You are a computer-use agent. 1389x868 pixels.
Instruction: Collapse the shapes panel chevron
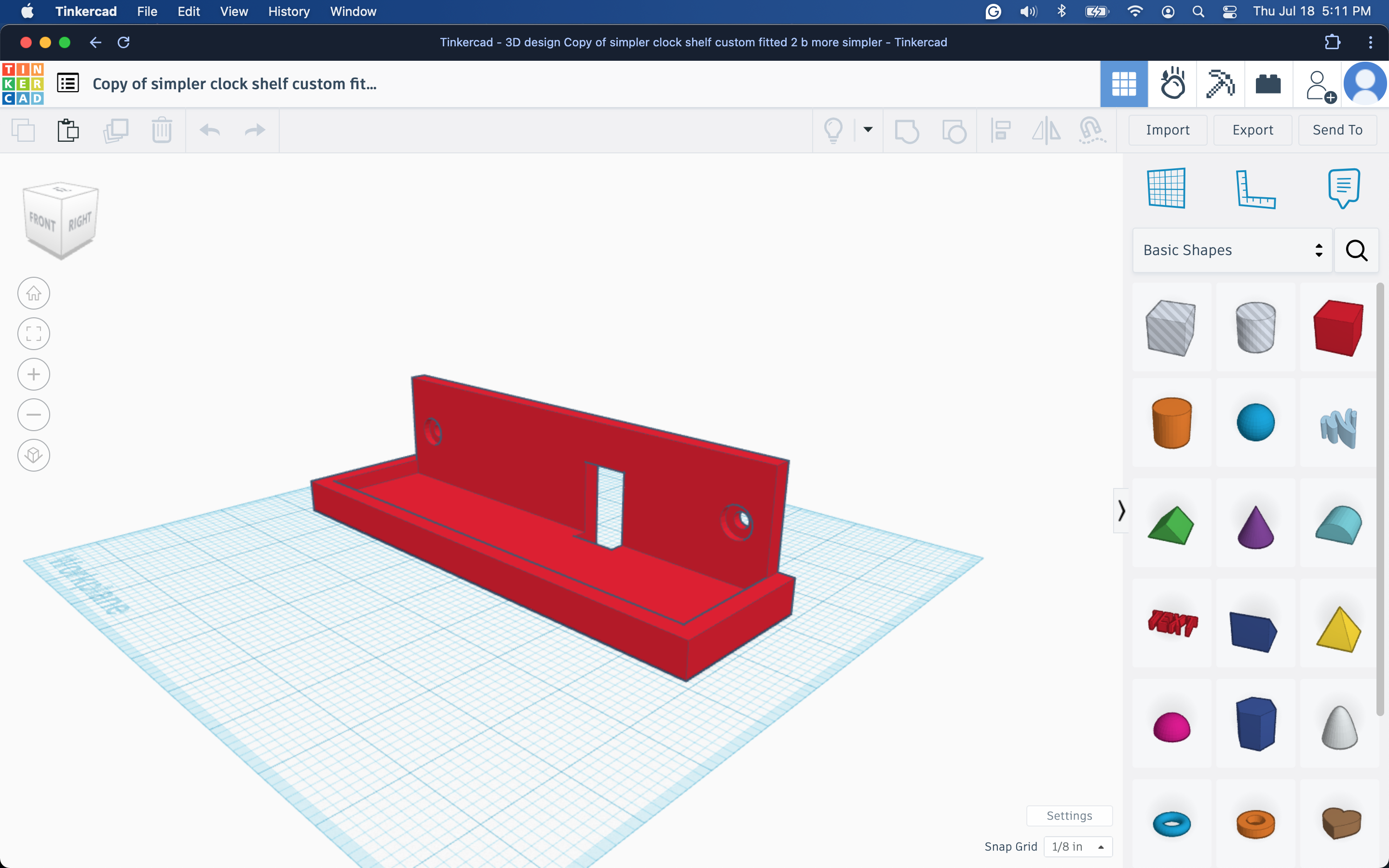point(1121,510)
